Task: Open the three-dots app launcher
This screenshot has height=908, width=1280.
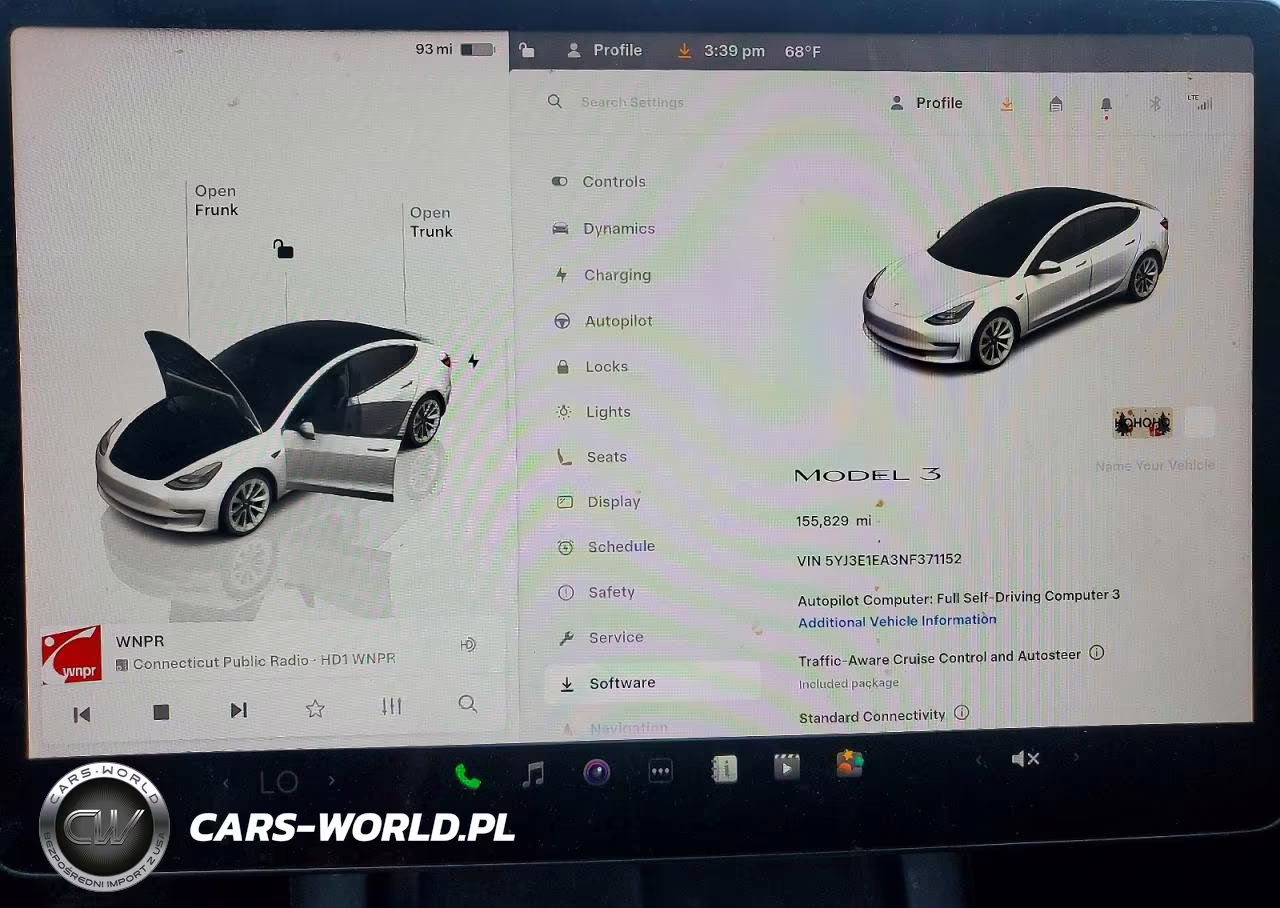Action: coord(660,771)
